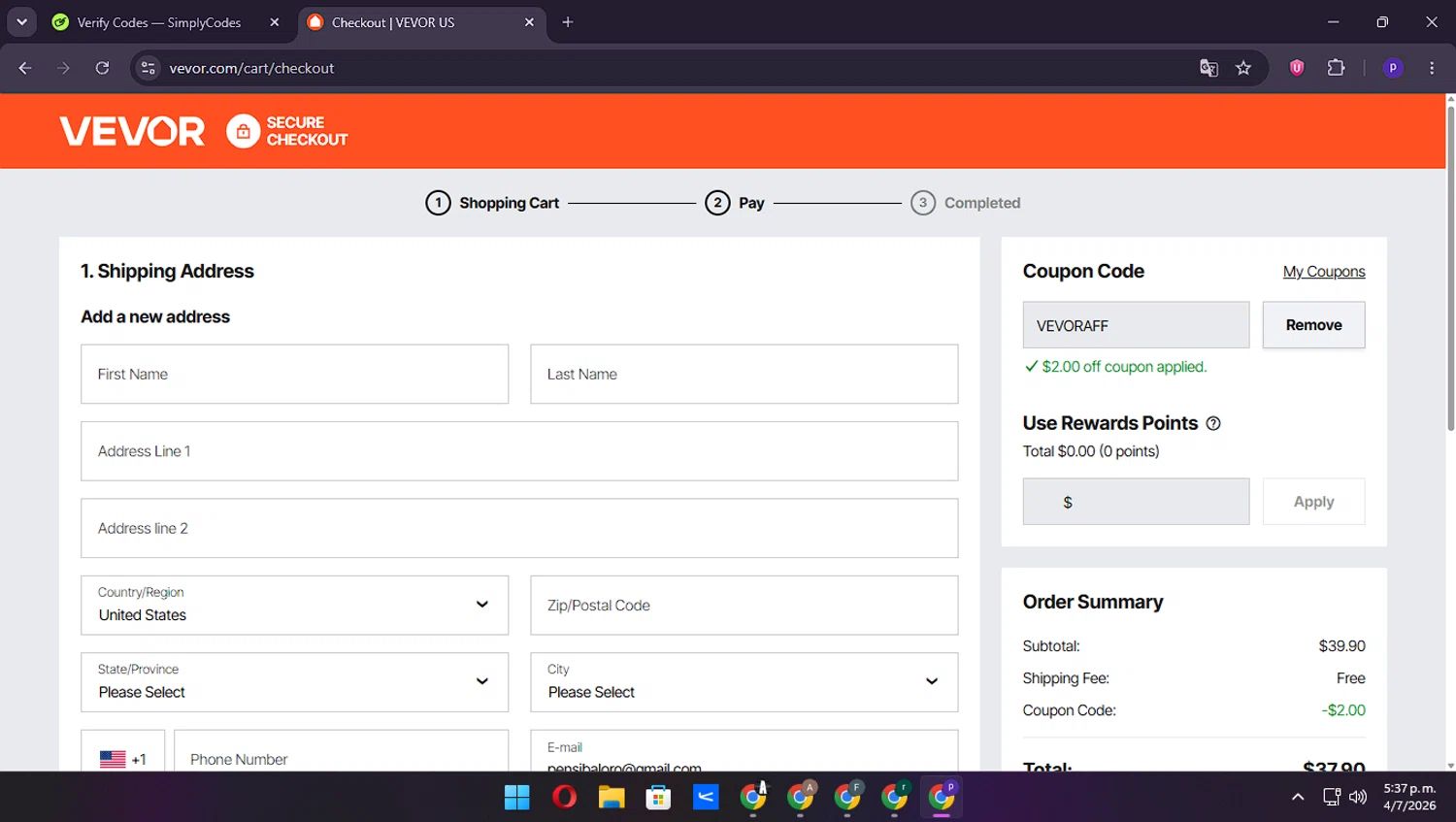Screen dimensions: 1456x822
Task: Click the secure checkout lock icon
Action: pos(243,131)
